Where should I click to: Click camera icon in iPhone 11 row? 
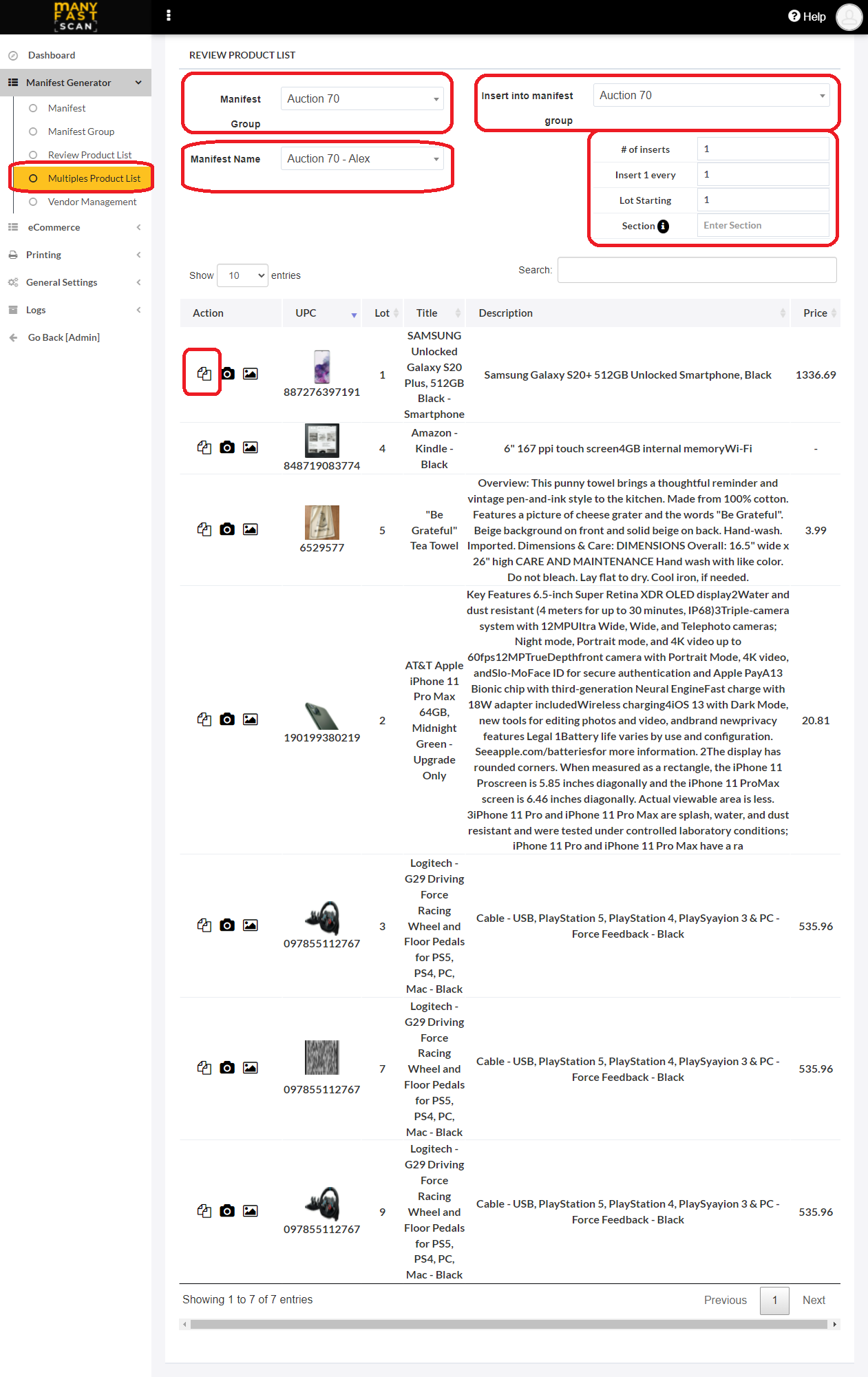point(227,719)
